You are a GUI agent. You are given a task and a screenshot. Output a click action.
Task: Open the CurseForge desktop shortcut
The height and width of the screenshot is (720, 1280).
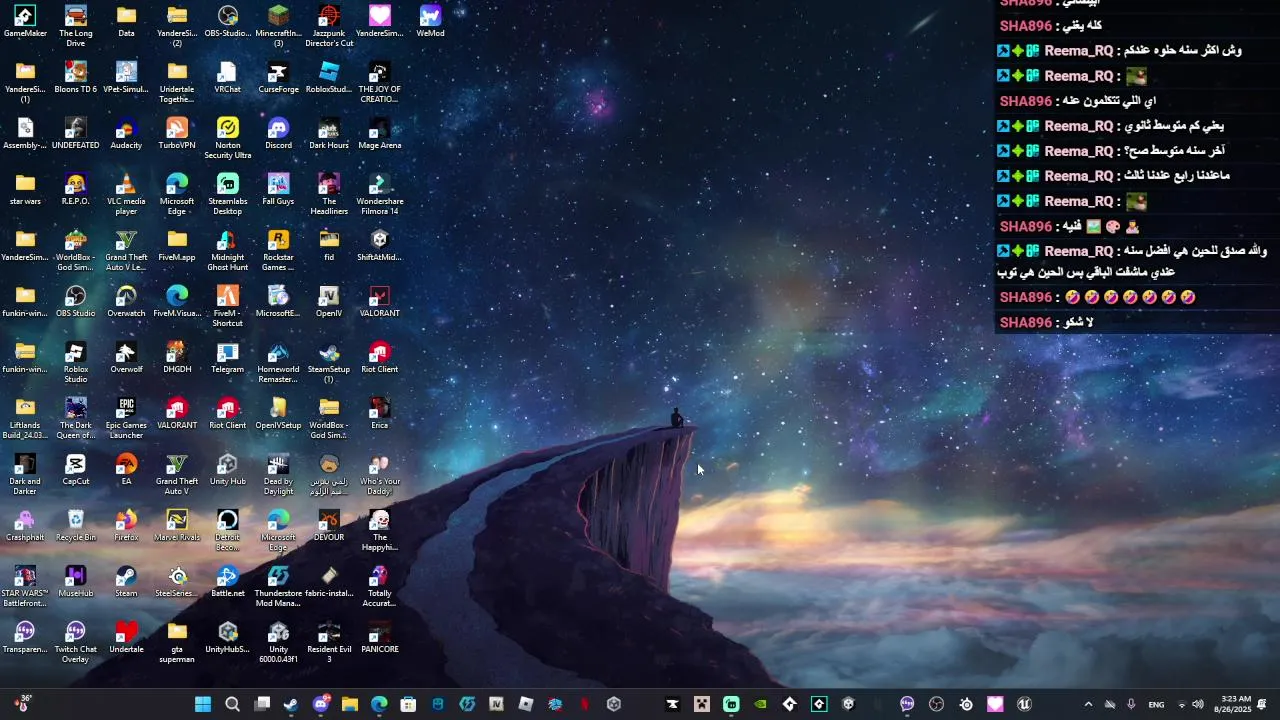pos(278,78)
